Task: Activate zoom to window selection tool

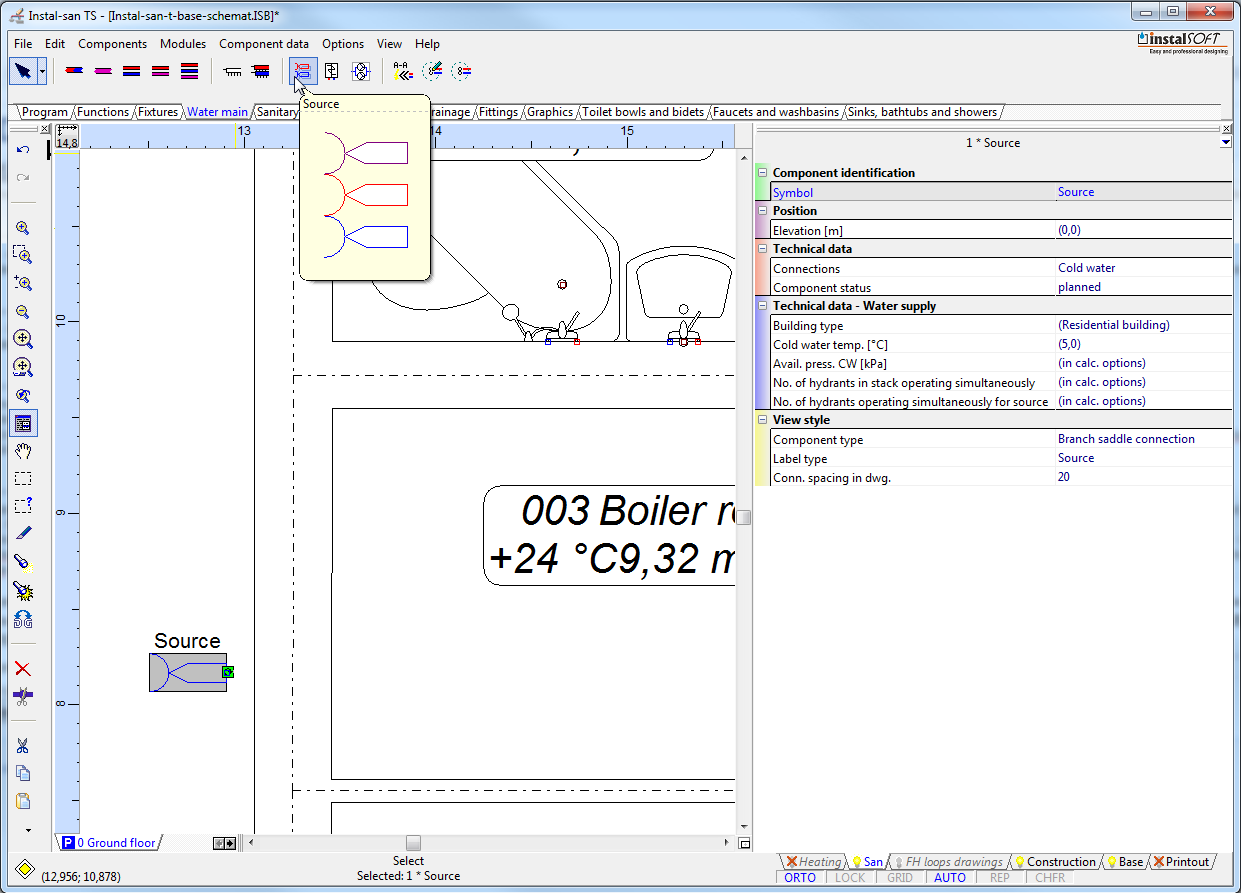Action: 23,255
